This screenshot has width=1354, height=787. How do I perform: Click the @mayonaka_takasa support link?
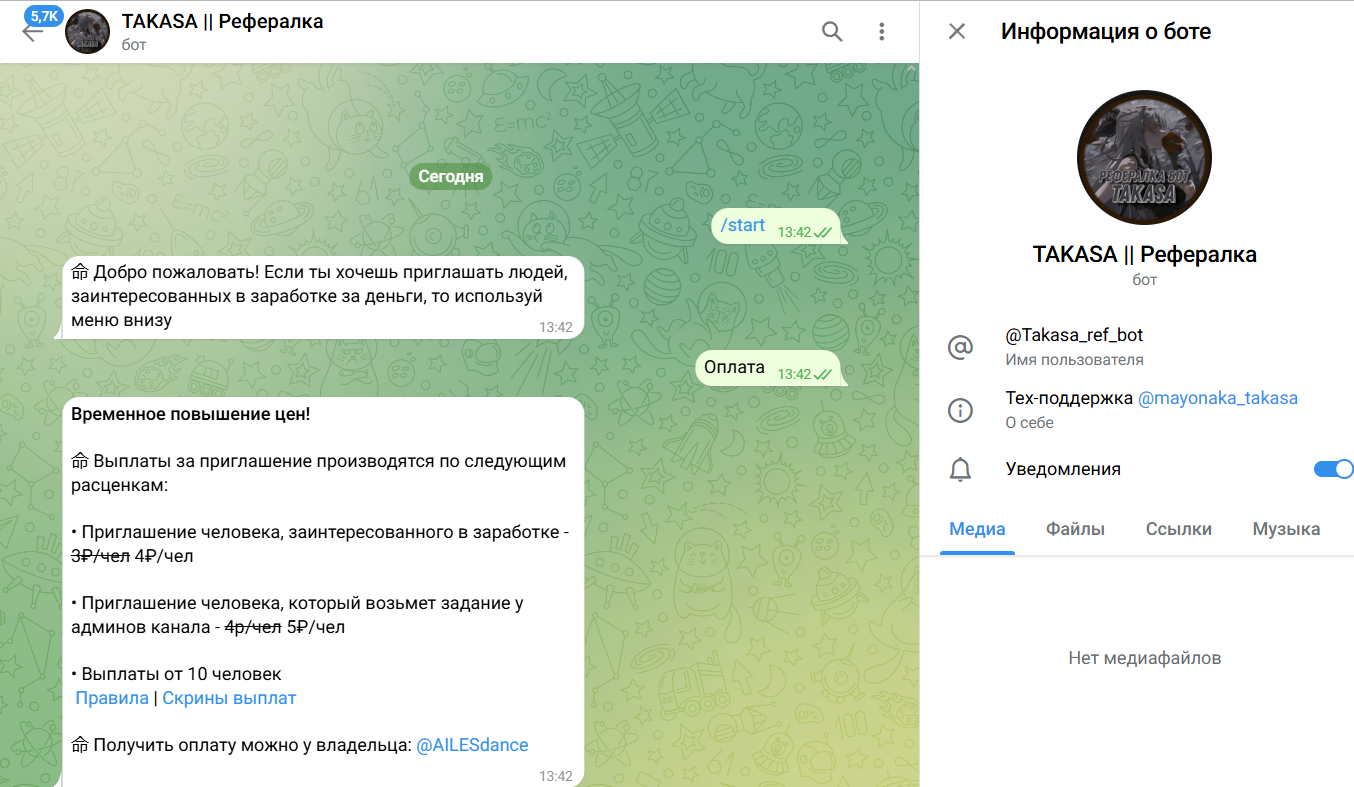point(1217,398)
